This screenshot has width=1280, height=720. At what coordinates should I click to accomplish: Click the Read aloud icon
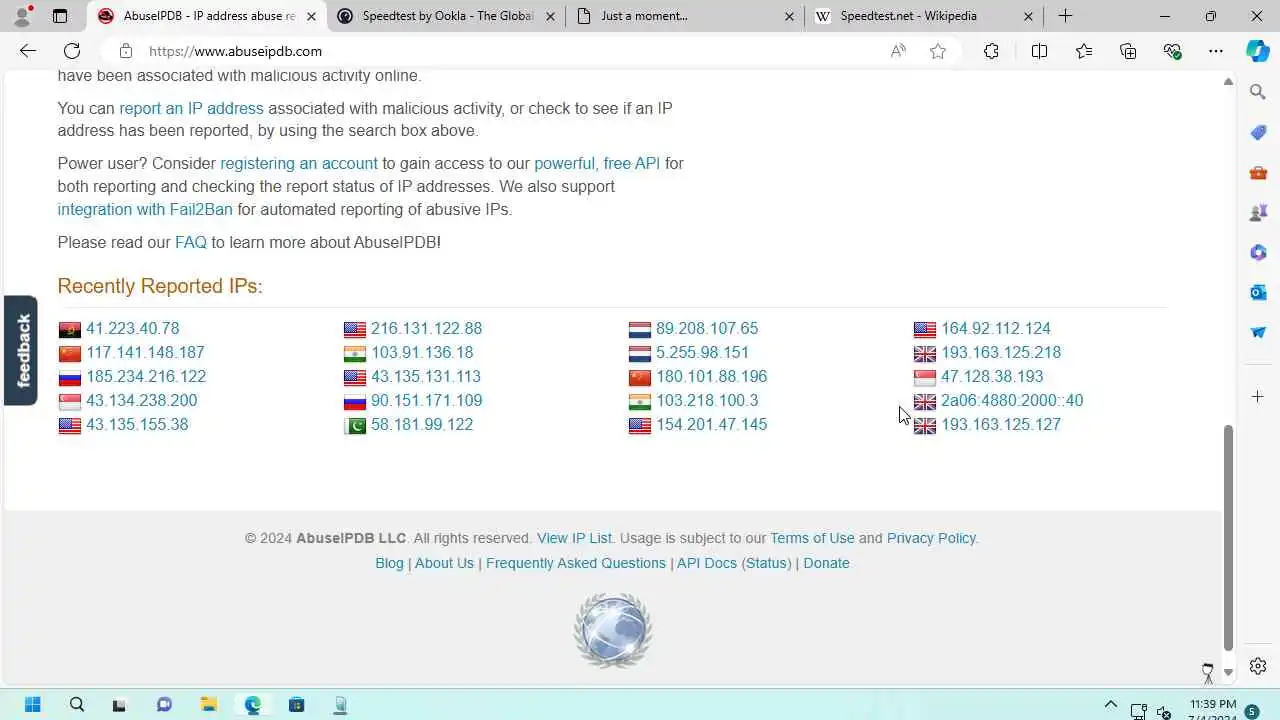pyautogui.click(x=898, y=51)
